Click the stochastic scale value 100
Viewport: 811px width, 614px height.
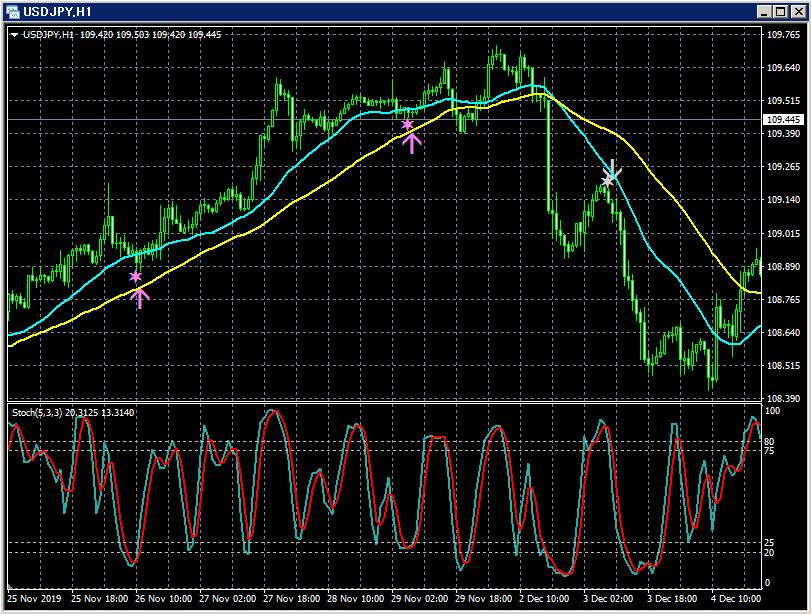click(772, 411)
